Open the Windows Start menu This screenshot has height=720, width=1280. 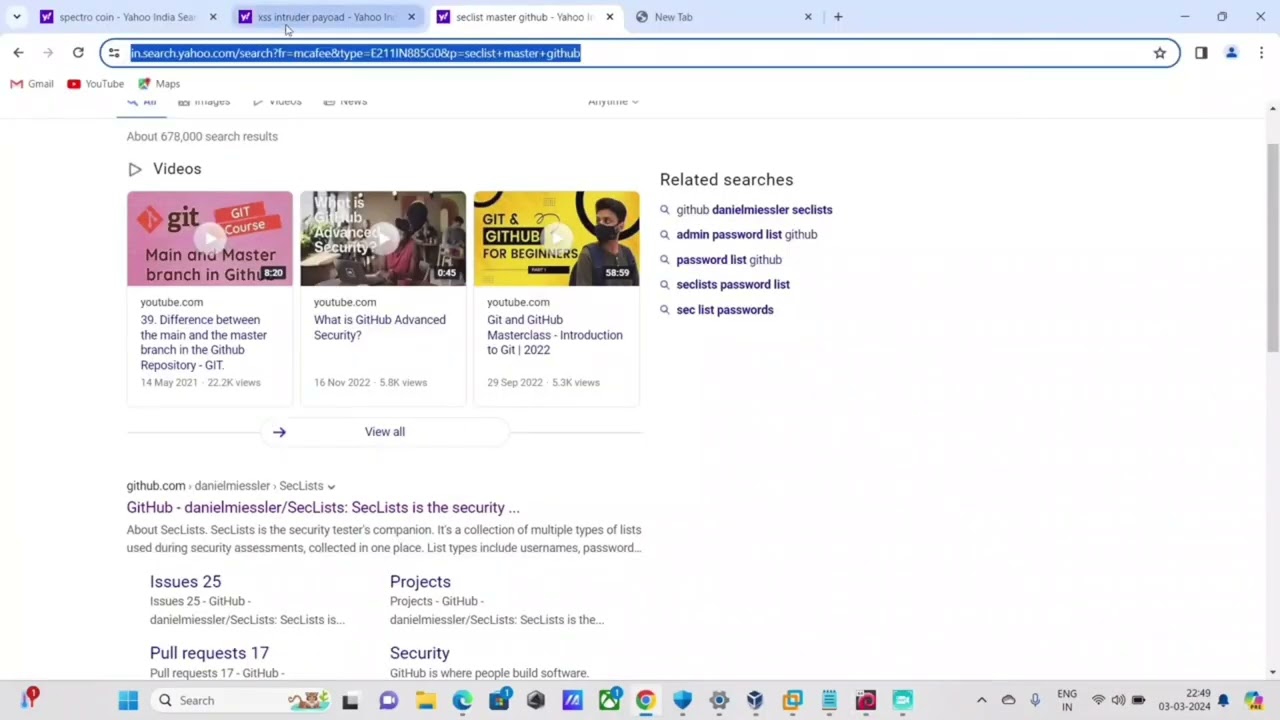[128, 701]
